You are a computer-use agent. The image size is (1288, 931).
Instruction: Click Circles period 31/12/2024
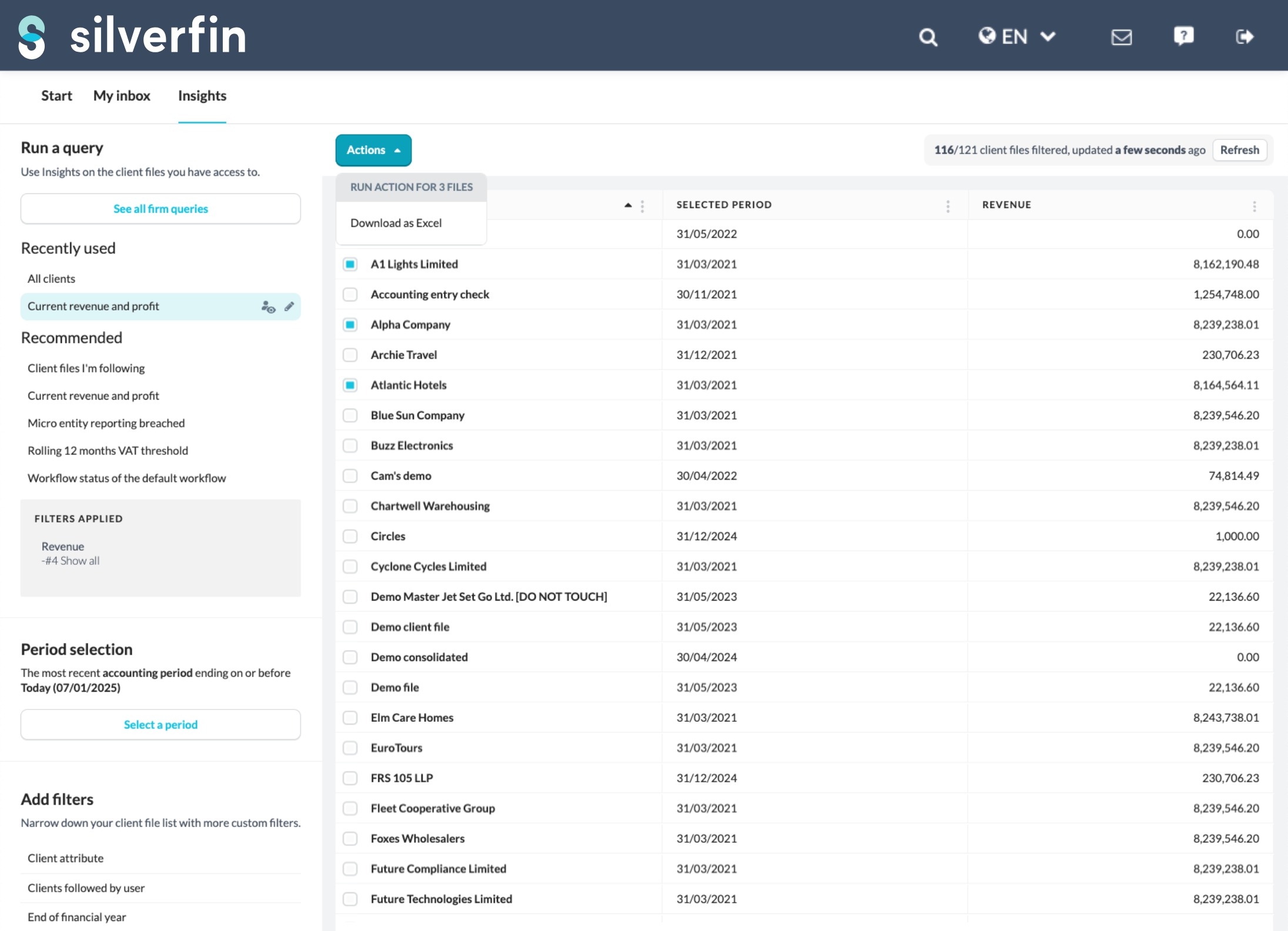pyautogui.click(x=706, y=536)
